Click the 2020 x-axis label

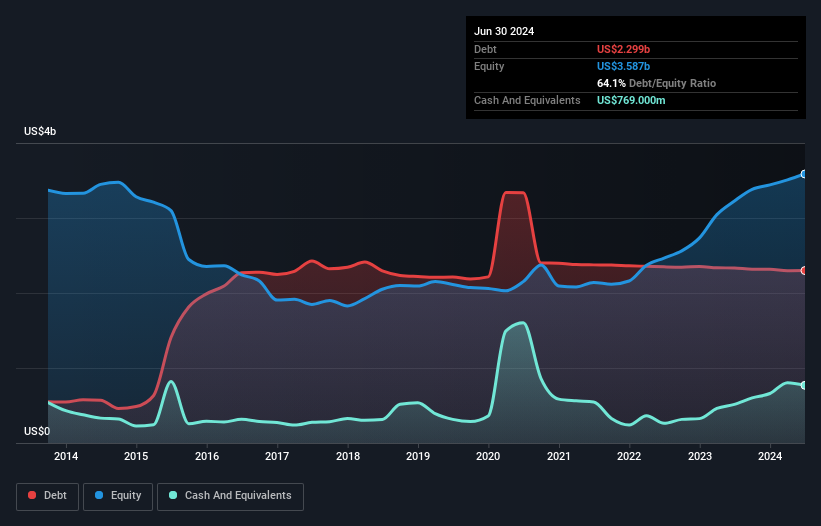point(488,456)
